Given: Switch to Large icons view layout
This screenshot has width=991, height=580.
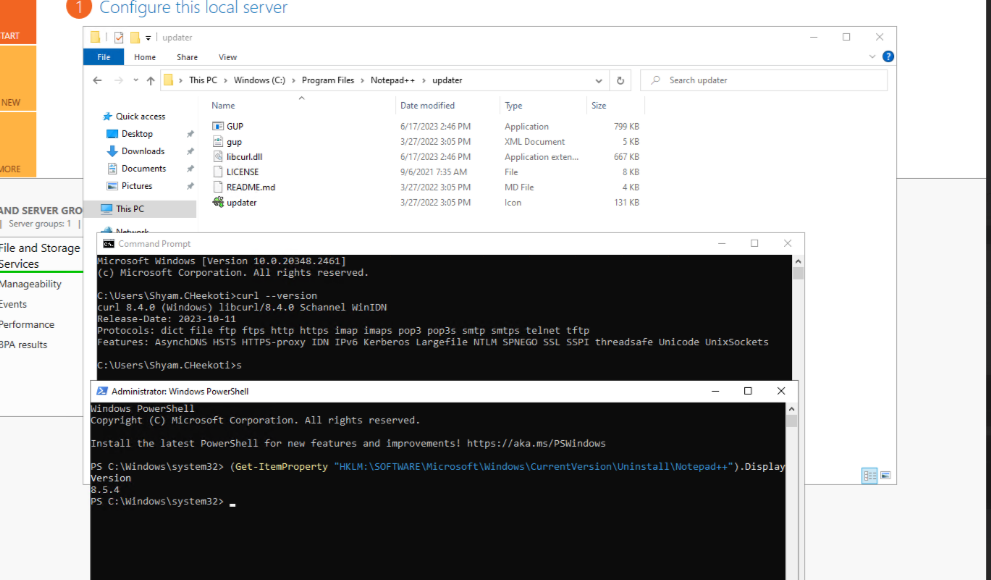Looking at the screenshot, I should click(885, 476).
